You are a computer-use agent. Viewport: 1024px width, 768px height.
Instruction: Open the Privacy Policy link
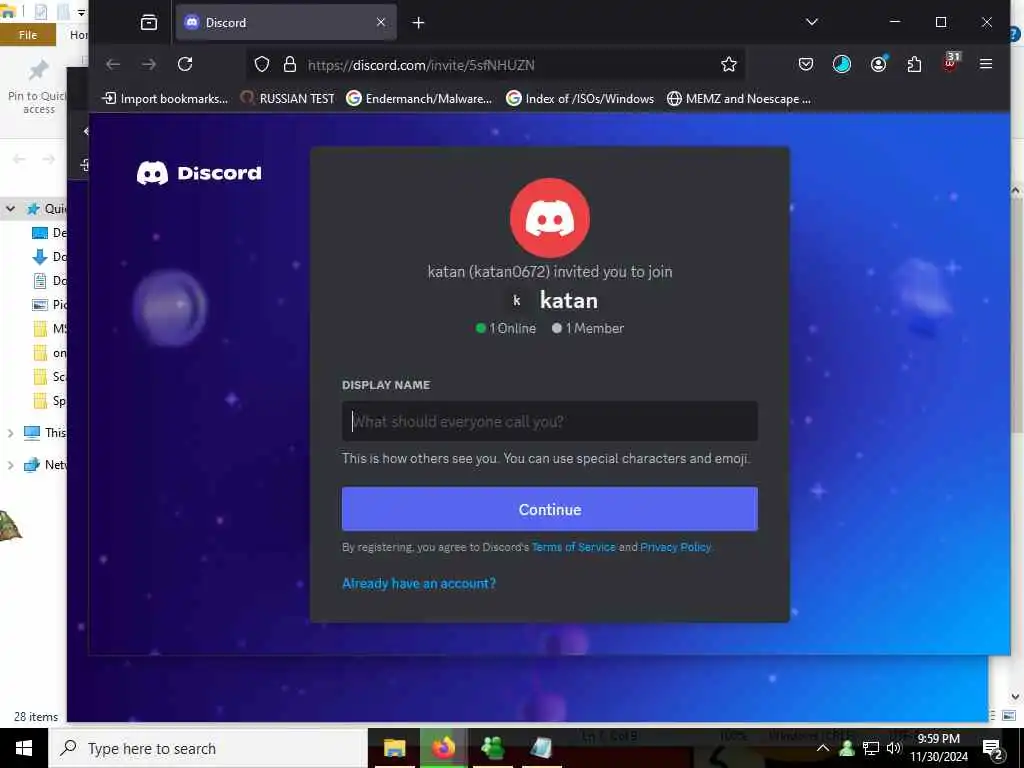(x=675, y=547)
